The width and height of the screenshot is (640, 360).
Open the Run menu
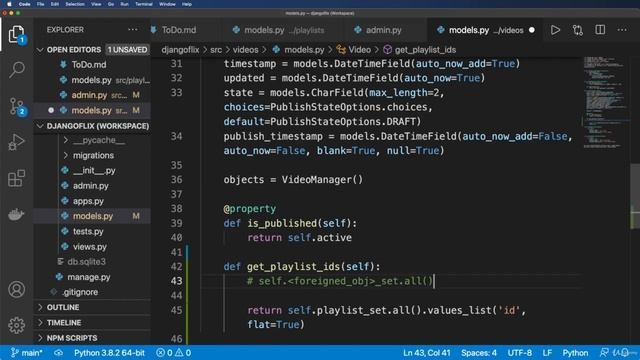(x=124, y=4)
